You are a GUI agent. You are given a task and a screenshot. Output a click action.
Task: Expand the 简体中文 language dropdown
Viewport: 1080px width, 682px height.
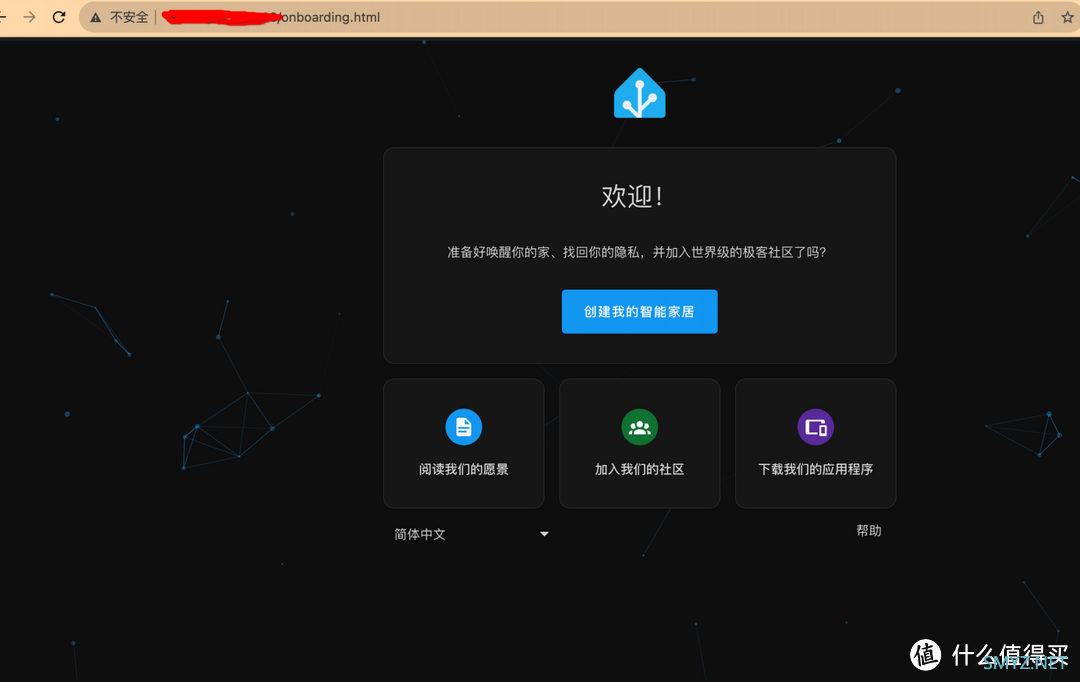pos(471,534)
